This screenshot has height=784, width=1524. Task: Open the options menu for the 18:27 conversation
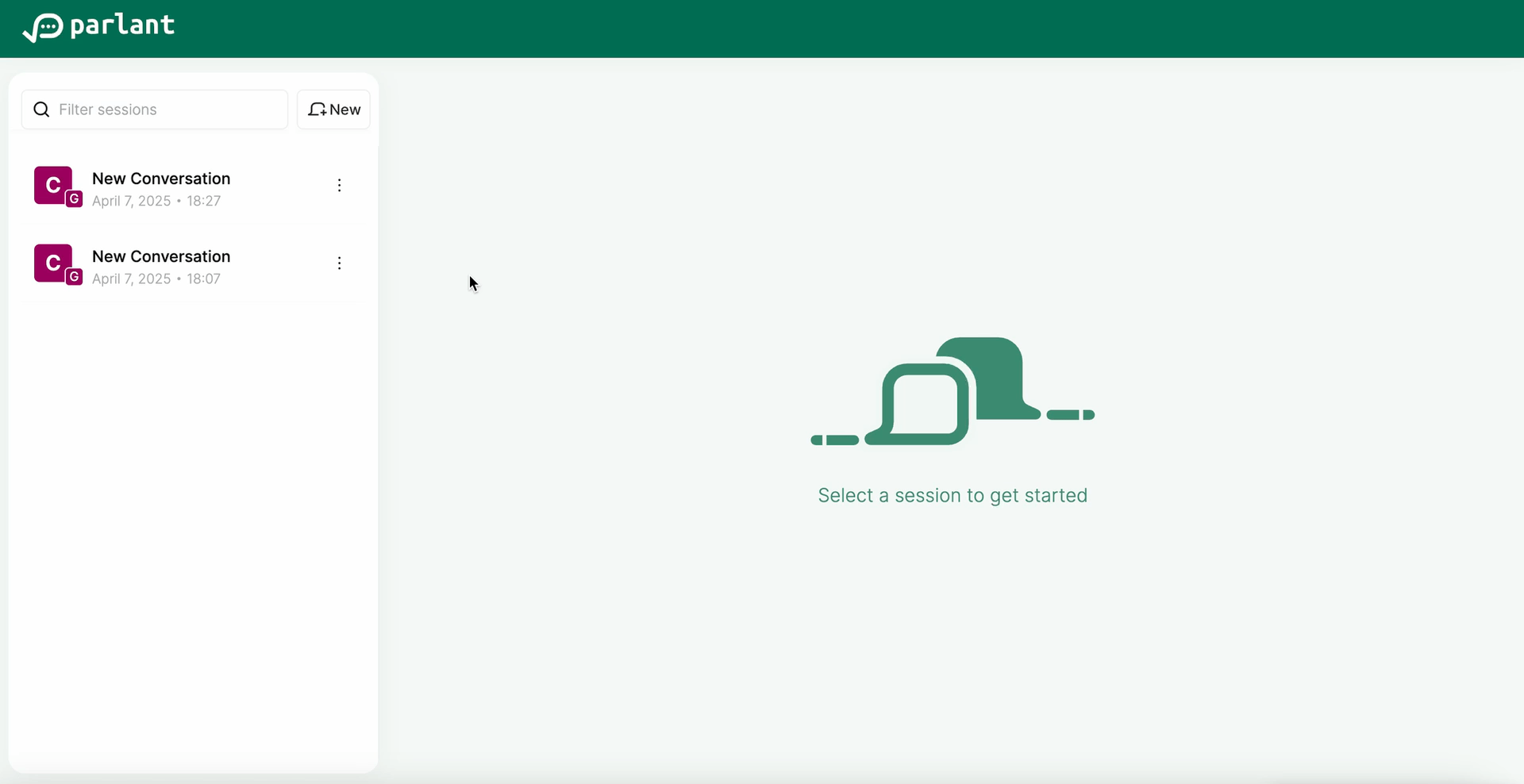pyautogui.click(x=339, y=186)
